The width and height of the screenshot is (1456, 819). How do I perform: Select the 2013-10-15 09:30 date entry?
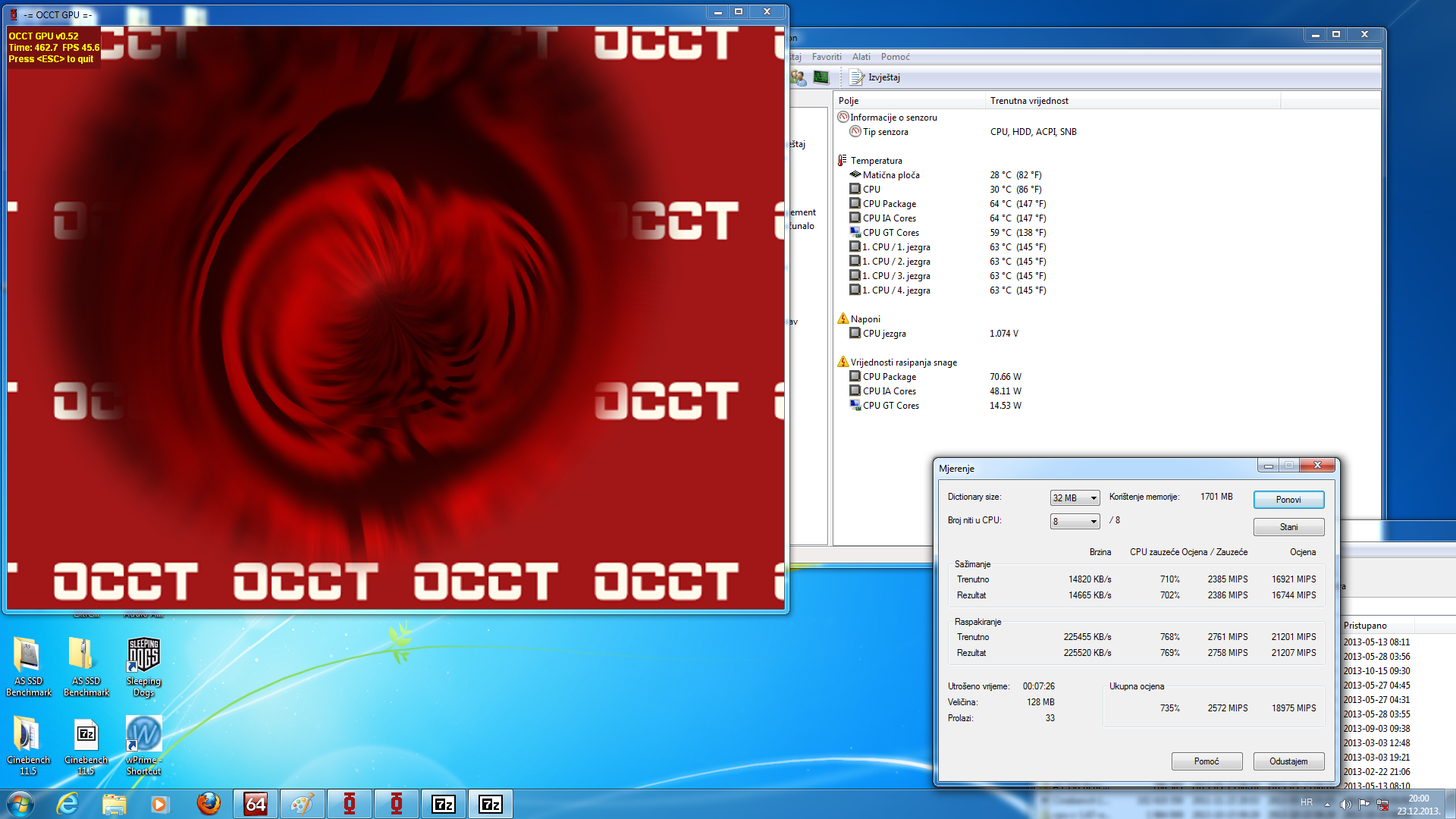click(x=1376, y=671)
